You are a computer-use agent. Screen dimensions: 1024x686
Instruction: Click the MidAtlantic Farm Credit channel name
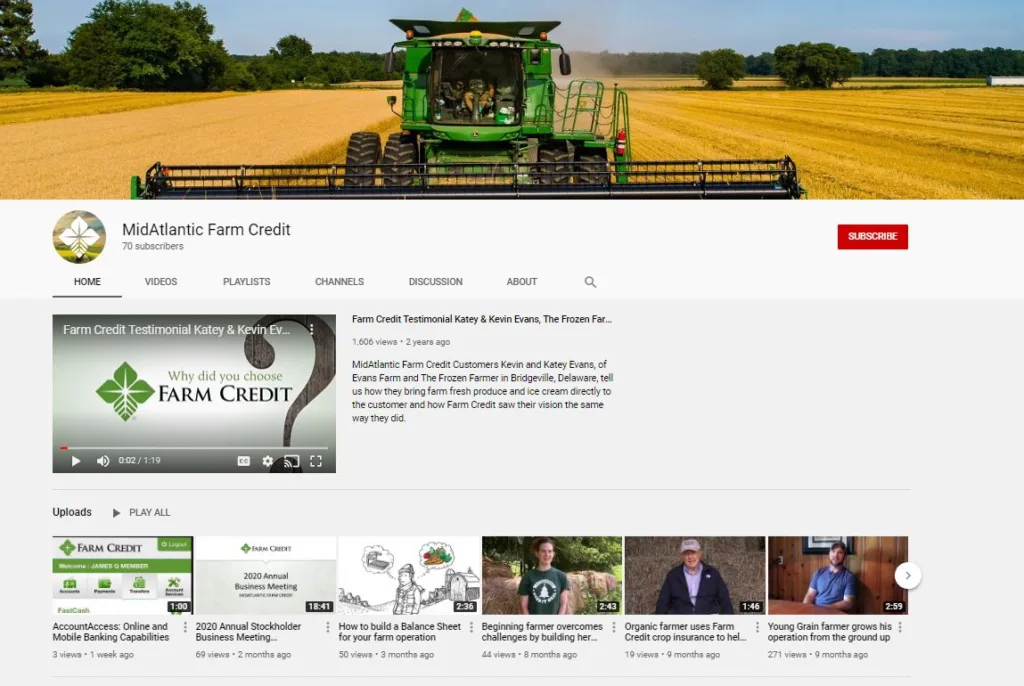pyautogui.click(x=206, y=229)
